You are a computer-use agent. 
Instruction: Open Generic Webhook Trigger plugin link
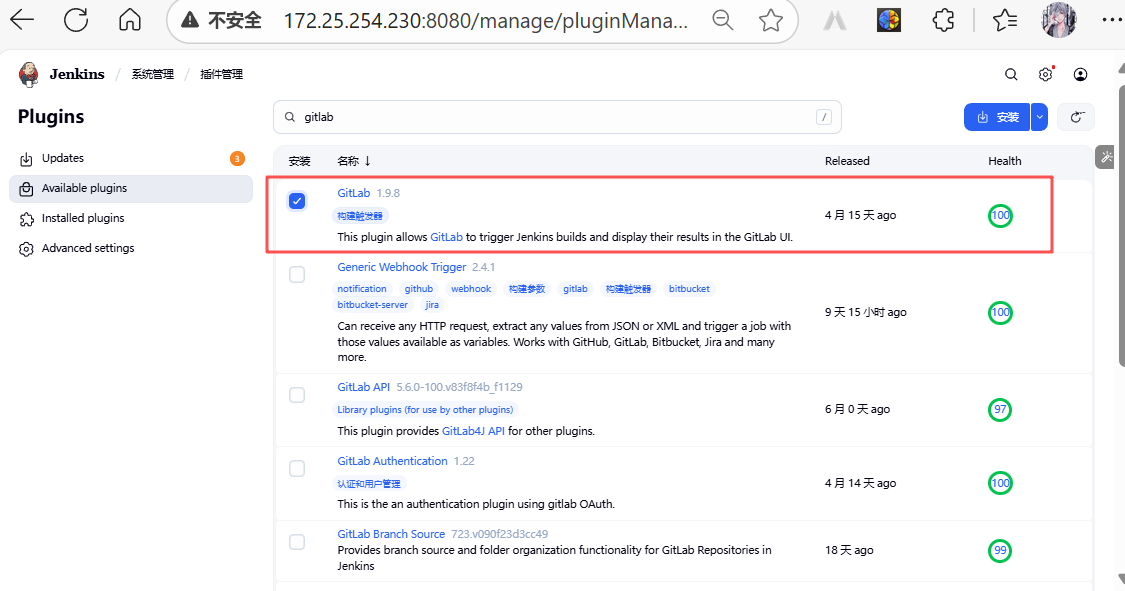(402, 267)
